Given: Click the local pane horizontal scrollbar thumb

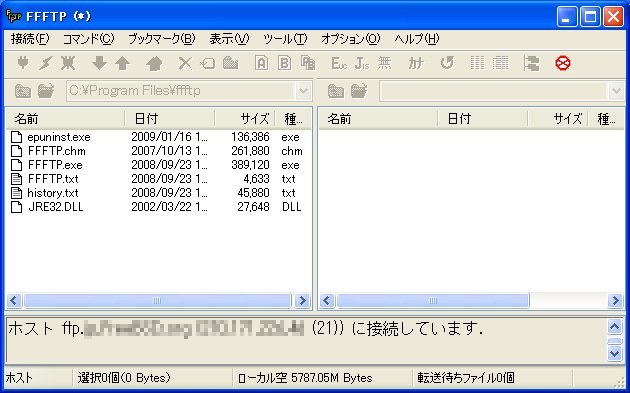Looking at the screenshot, I should (x=157, y=301).
